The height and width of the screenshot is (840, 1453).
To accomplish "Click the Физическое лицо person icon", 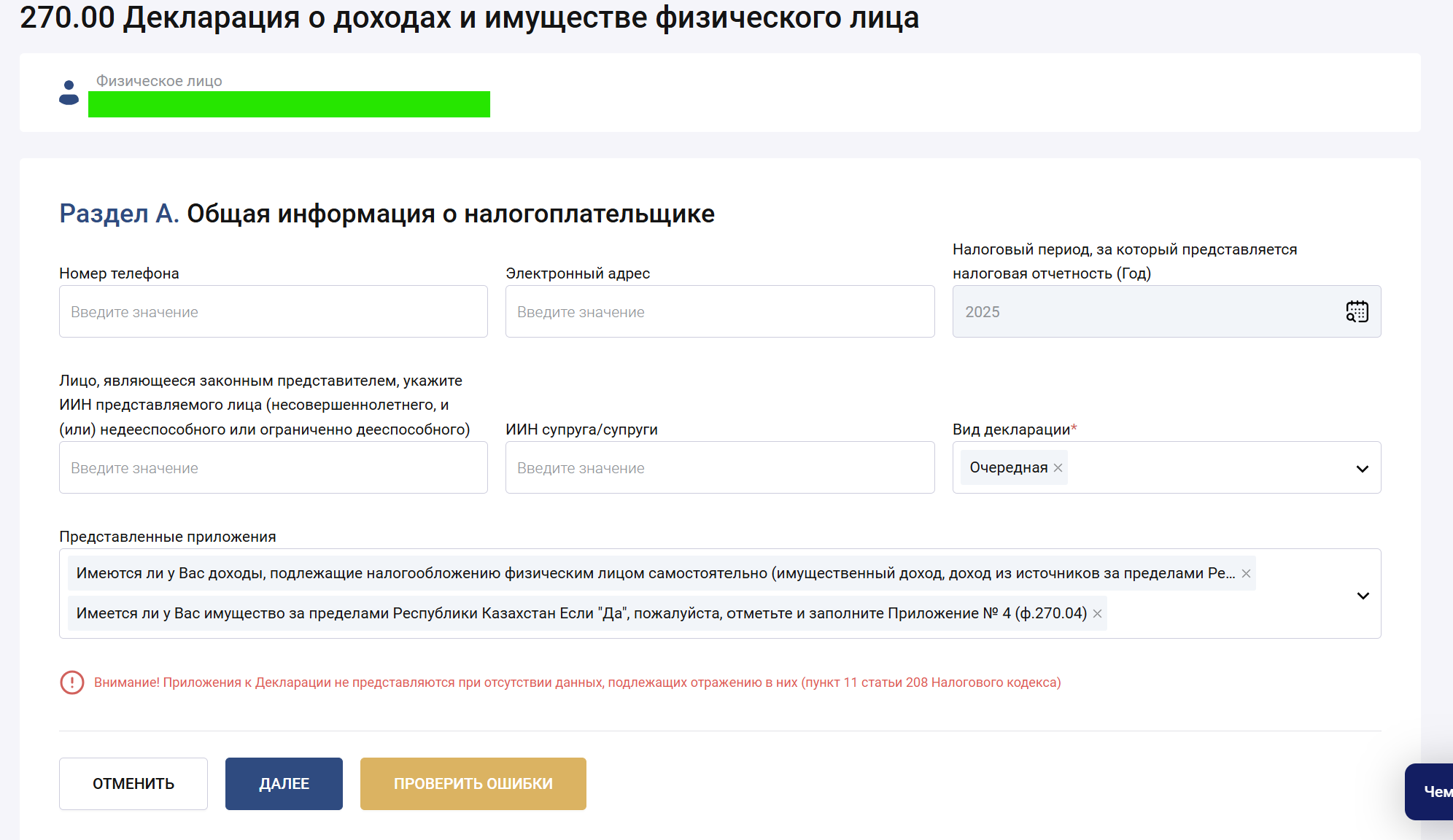I will coord(69,93).
